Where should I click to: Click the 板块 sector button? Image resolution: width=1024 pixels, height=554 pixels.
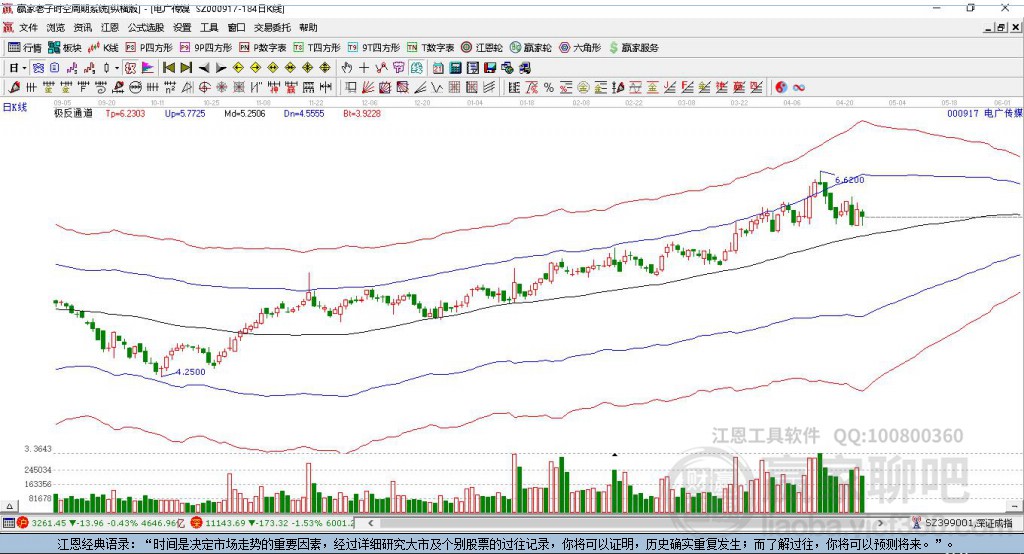click(x=65, y=48)
